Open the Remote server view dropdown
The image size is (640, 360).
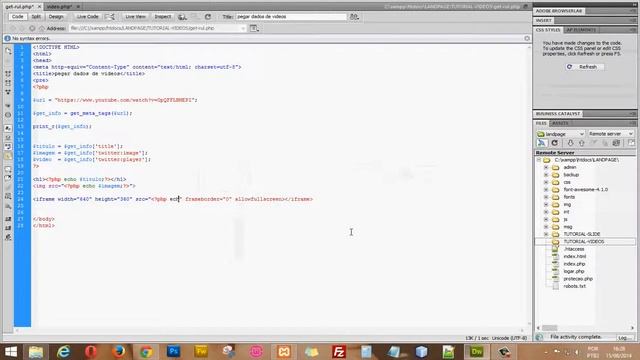point(611,134)
